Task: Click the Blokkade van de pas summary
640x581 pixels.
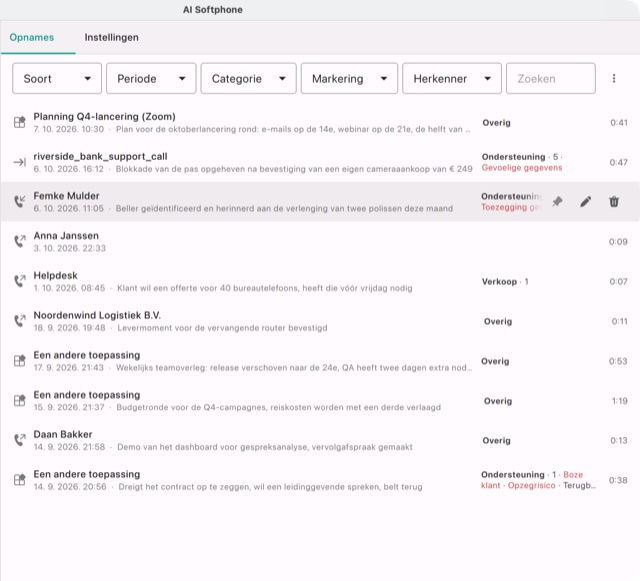Action: point(294,169)
